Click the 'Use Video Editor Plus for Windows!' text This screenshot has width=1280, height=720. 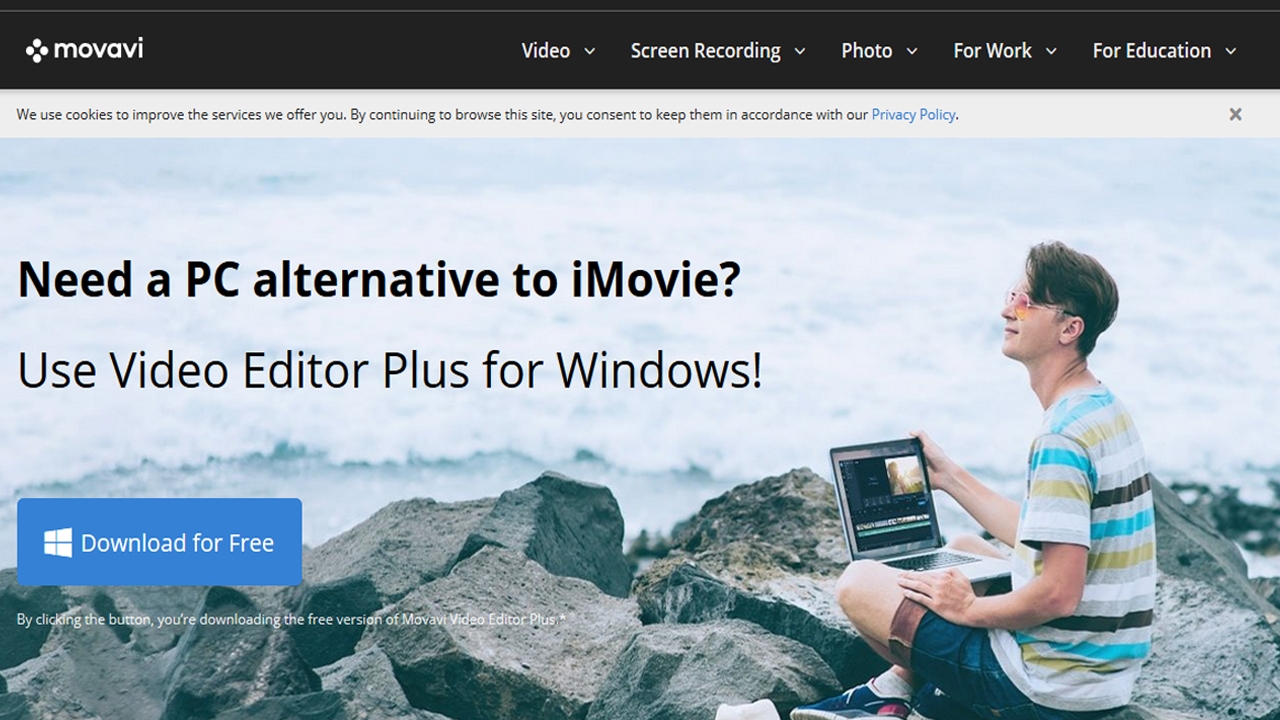click(x=390, y=370)
